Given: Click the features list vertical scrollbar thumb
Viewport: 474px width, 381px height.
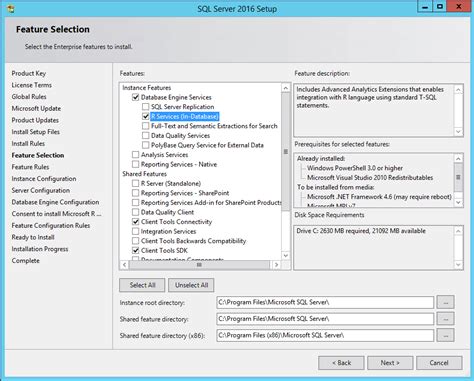Looking at the screenshot, I should click(286, 152).
